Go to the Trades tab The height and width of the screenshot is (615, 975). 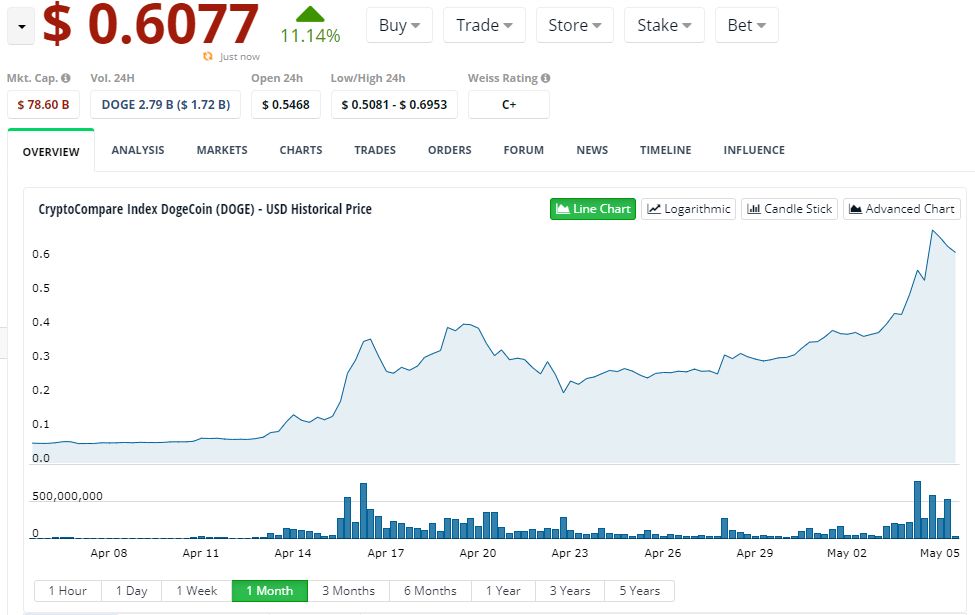(375, 150)
